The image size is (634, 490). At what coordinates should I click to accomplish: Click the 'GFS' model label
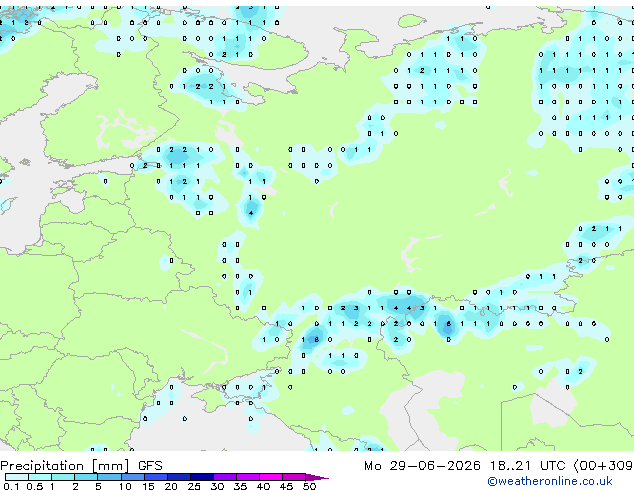pyautogui.click(x=150, y=466)
